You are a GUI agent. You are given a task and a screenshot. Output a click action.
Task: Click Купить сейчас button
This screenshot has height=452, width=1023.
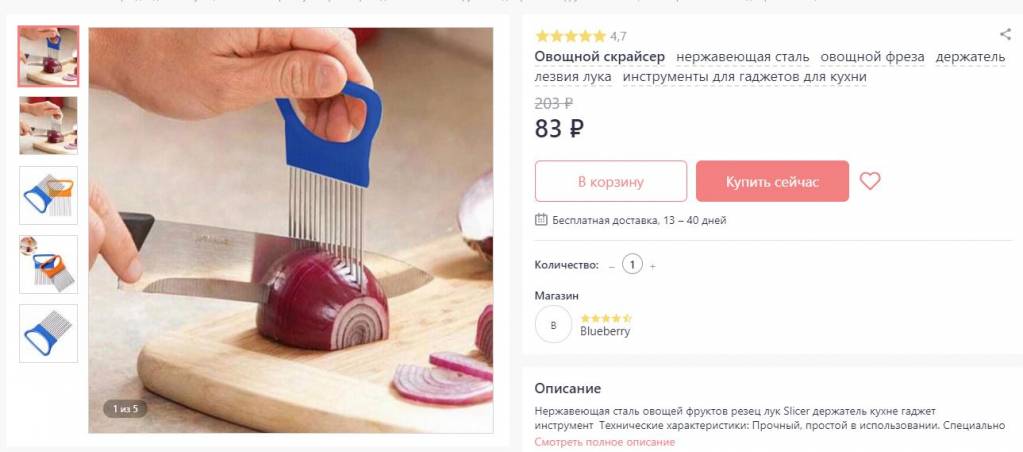pyautogui.click(x=772, y=181)
